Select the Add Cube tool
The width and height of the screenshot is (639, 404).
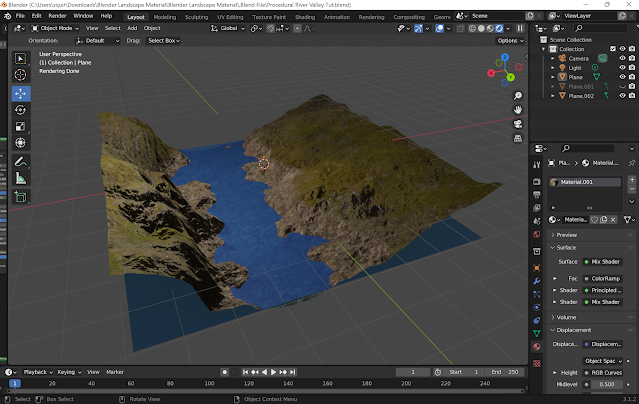click(20, 197)
